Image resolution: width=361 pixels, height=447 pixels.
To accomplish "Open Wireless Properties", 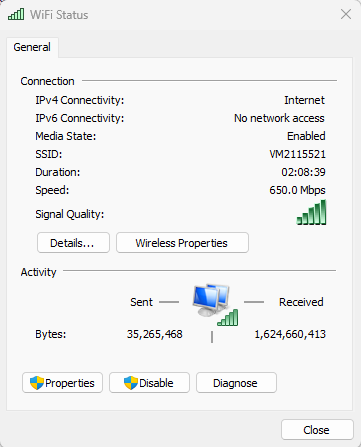I will point(182,243).
